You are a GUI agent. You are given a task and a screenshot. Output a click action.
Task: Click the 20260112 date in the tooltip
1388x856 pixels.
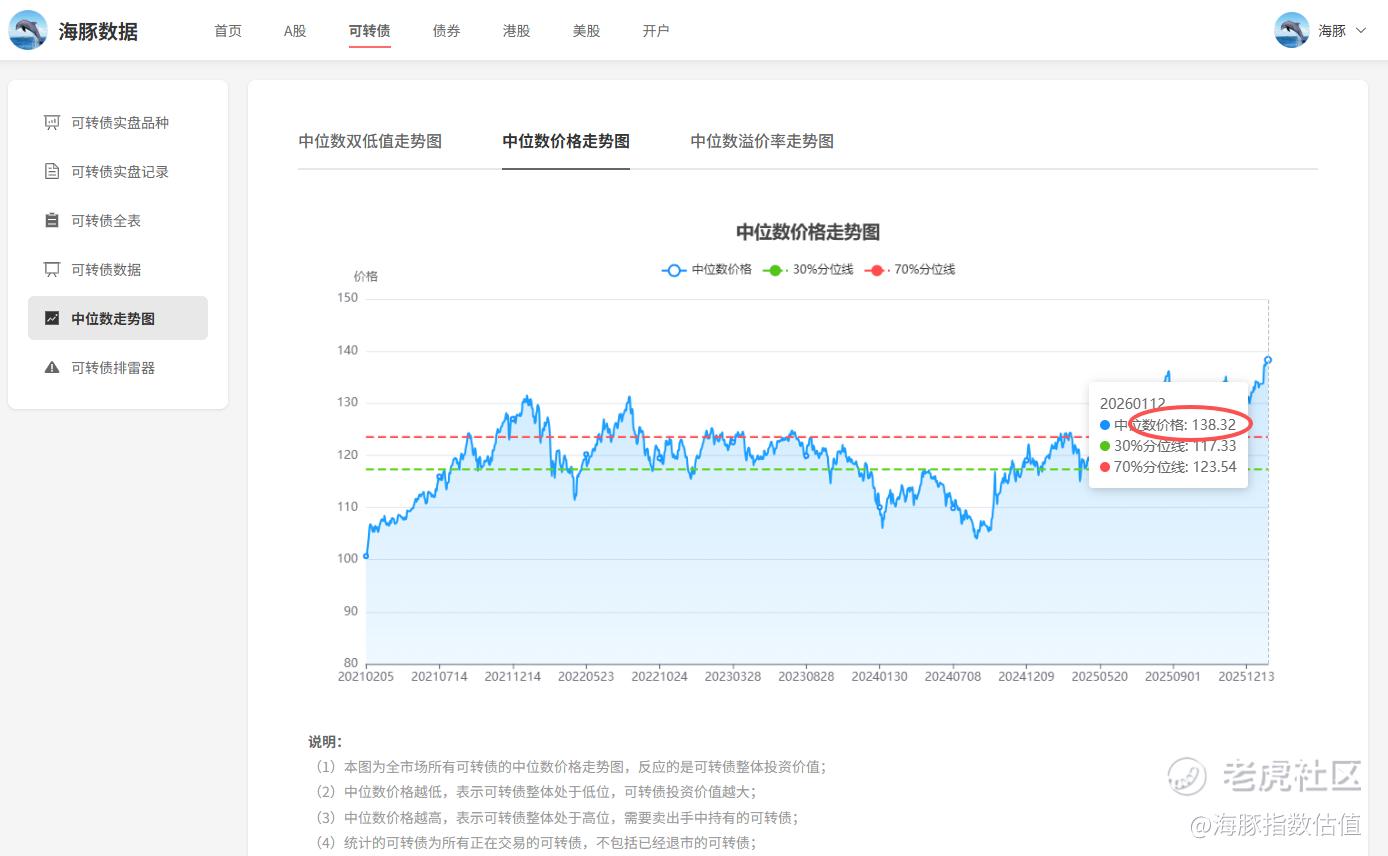[1133, 404]
